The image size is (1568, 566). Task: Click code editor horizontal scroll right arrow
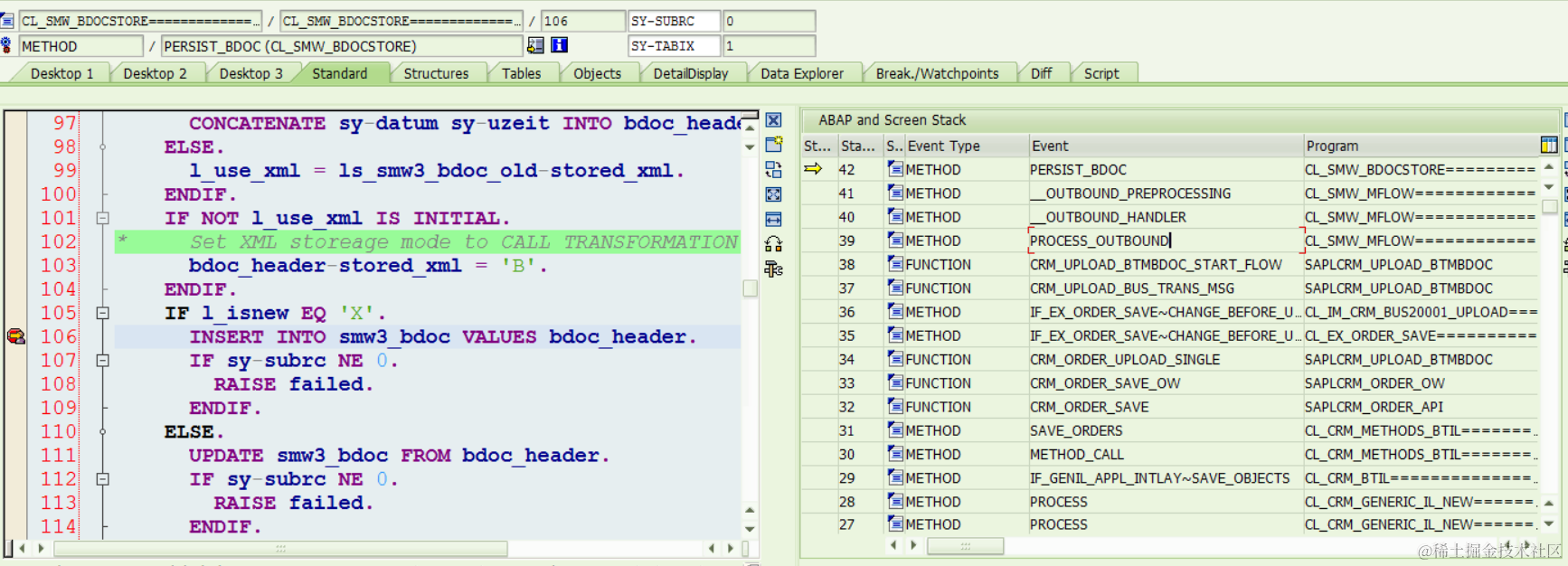731,548
